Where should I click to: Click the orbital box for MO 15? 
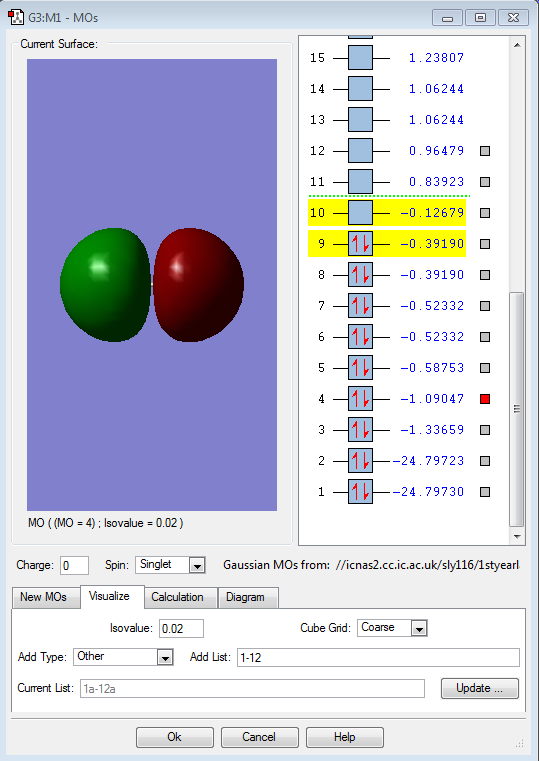[360, 58]
